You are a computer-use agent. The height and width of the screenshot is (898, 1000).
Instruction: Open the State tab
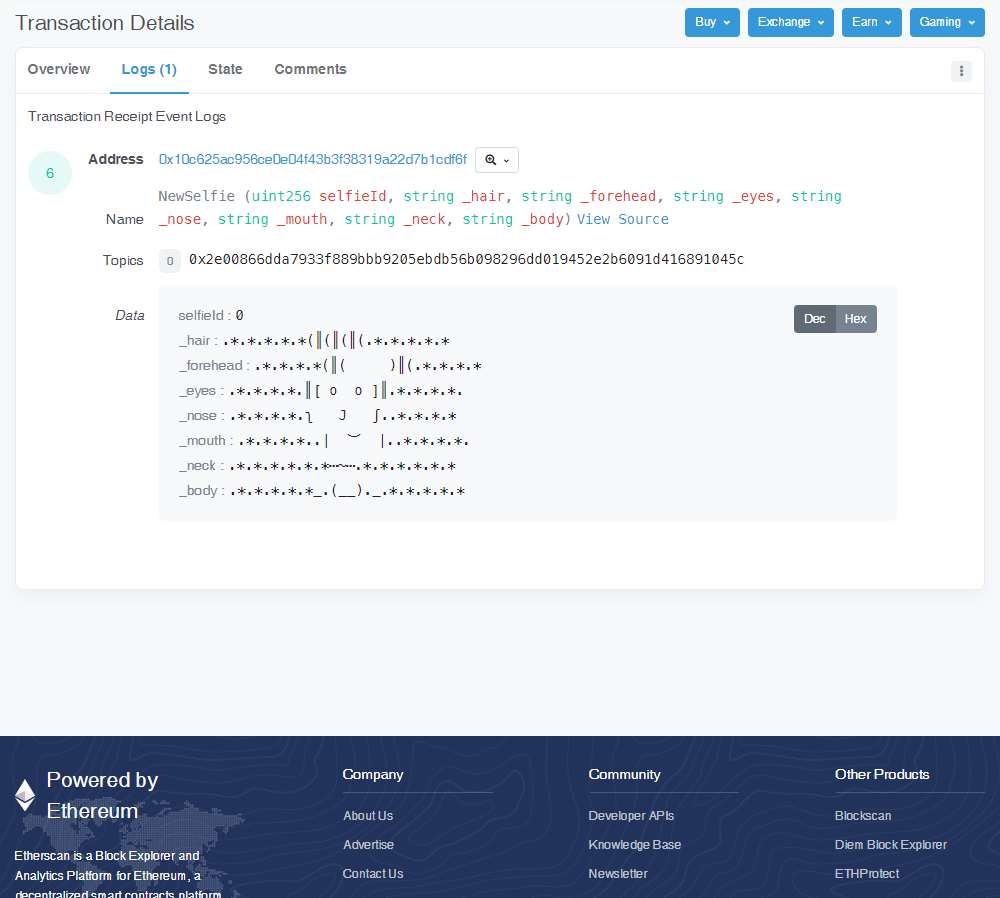[225, 69]
